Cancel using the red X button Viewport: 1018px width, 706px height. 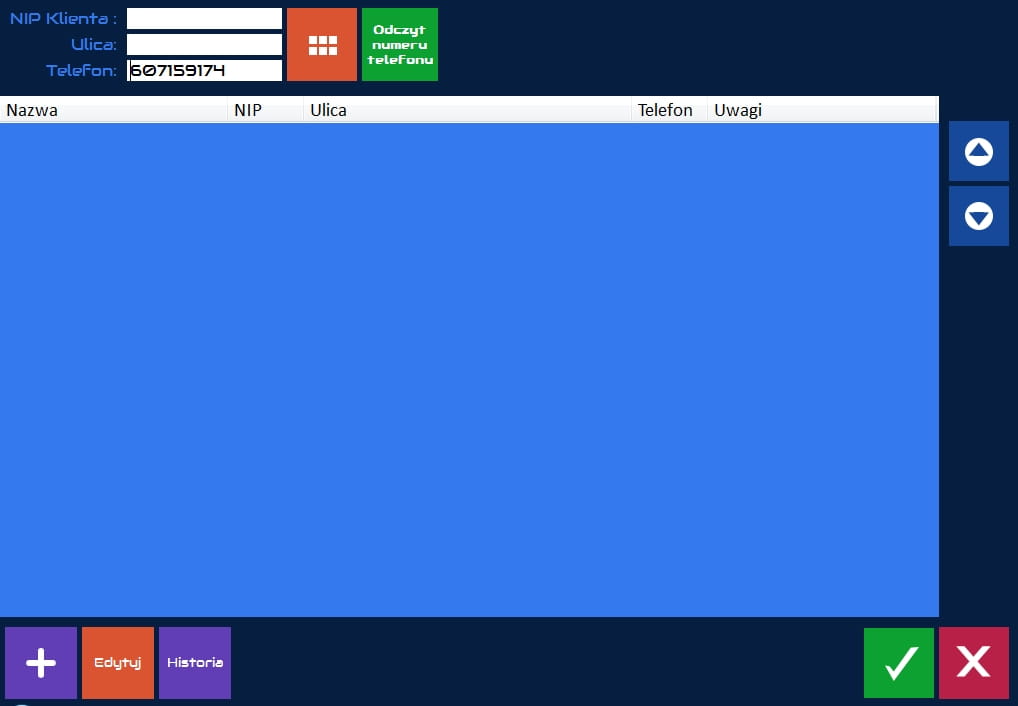click(x=973, y=662)
